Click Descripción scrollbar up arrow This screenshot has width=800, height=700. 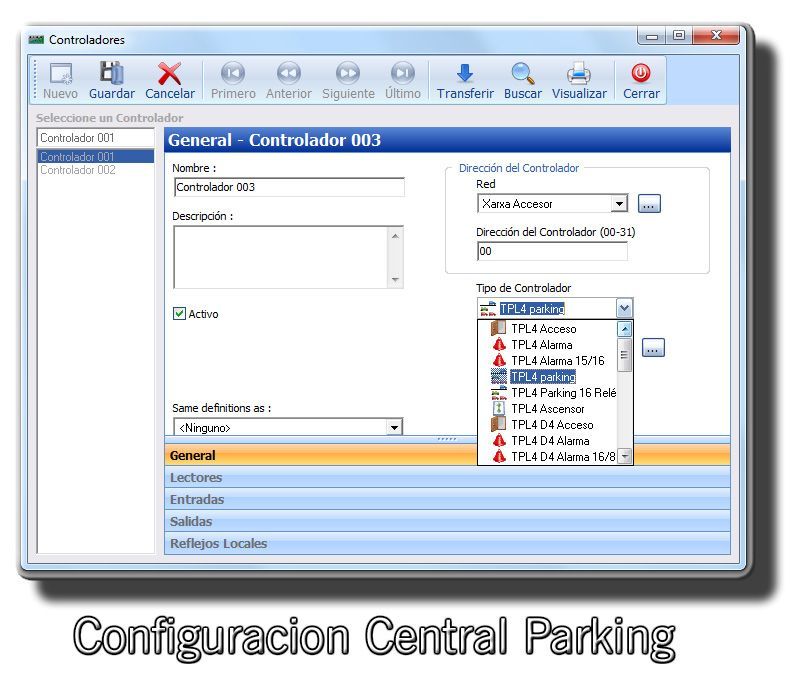click(395, 235)
